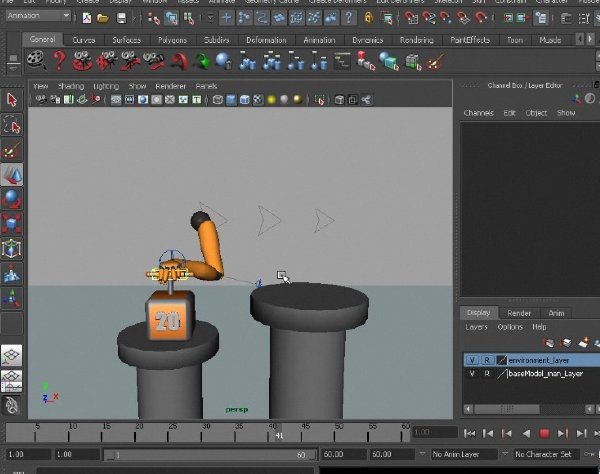Activate the Move tool
The image size is (600, 474).
[12, 175]
